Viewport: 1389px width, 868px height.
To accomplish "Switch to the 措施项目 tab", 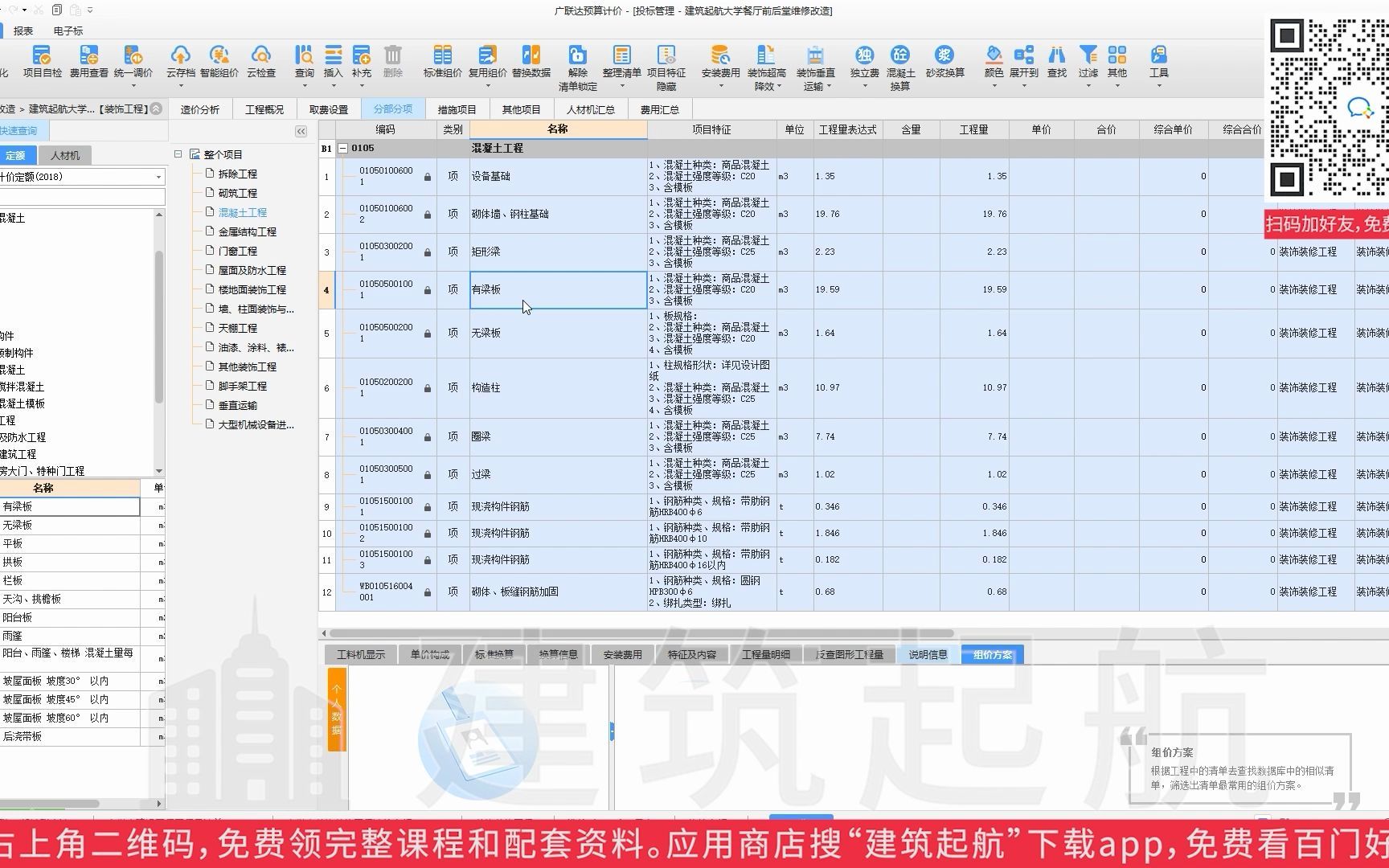I will 457,109.
